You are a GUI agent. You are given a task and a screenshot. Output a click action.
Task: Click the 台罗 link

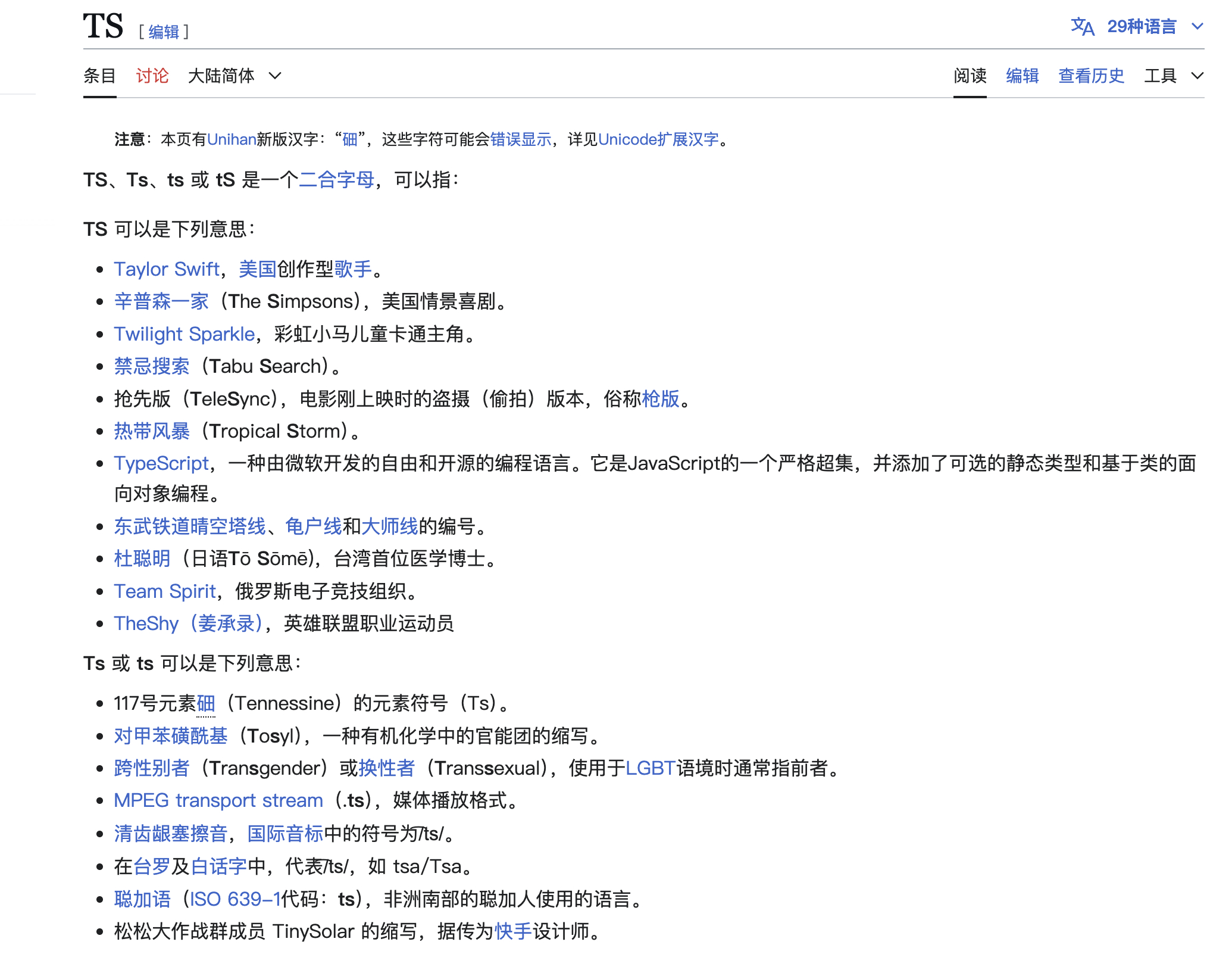click(152, 866)
